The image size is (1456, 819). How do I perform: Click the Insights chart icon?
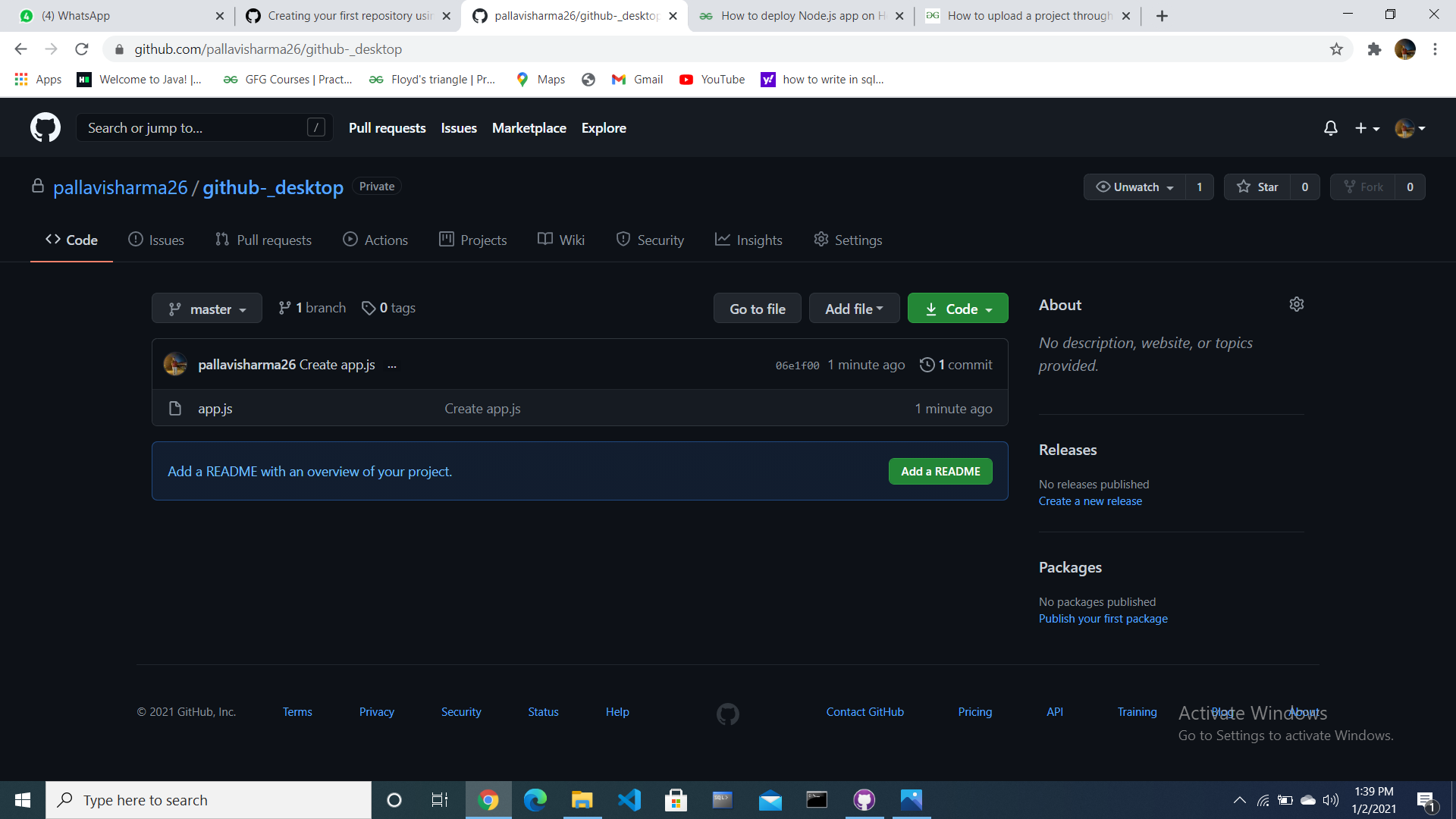[720, 240]
